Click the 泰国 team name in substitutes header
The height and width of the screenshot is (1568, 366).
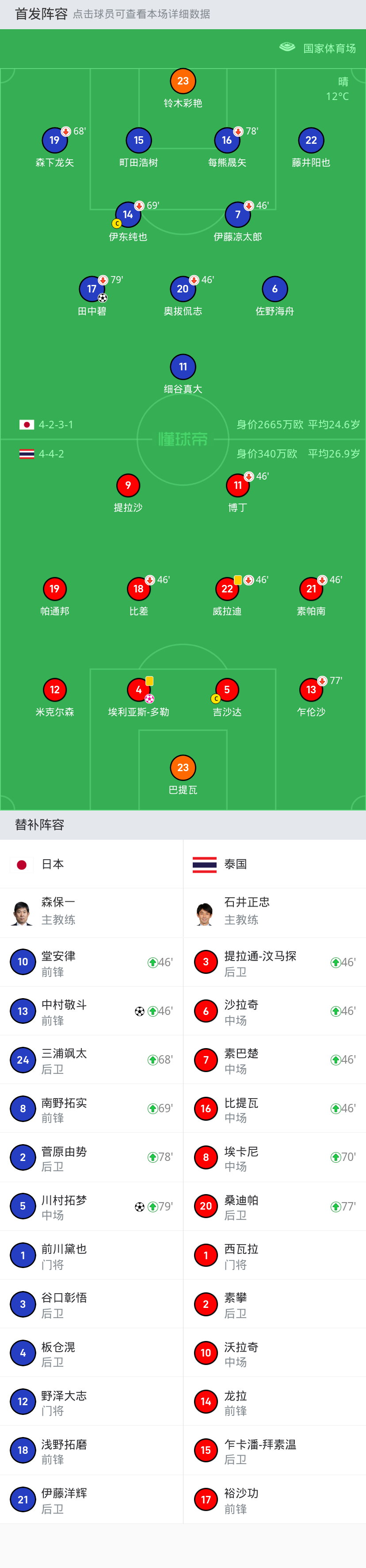[x=235, y=865]
